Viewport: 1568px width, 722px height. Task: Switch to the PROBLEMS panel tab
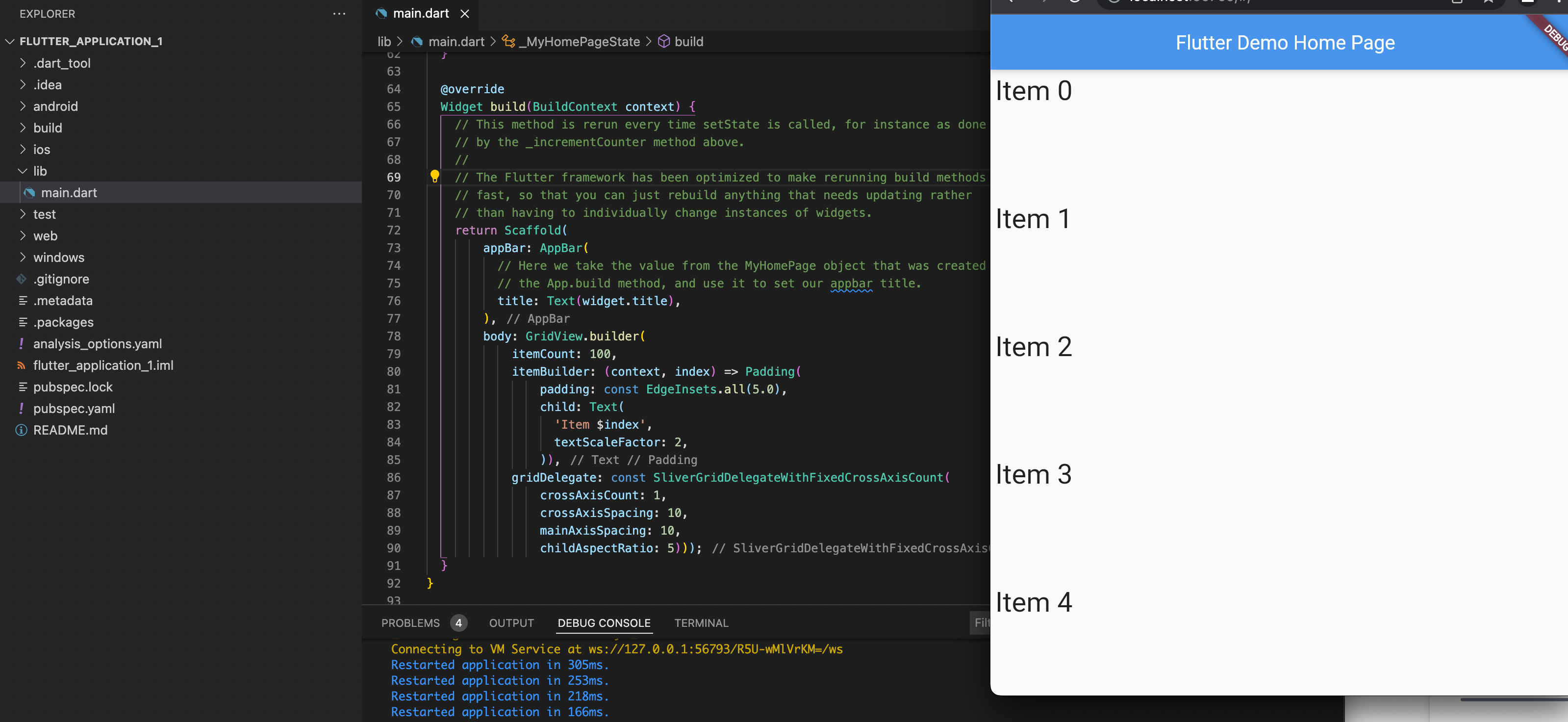tap(410, 623)
